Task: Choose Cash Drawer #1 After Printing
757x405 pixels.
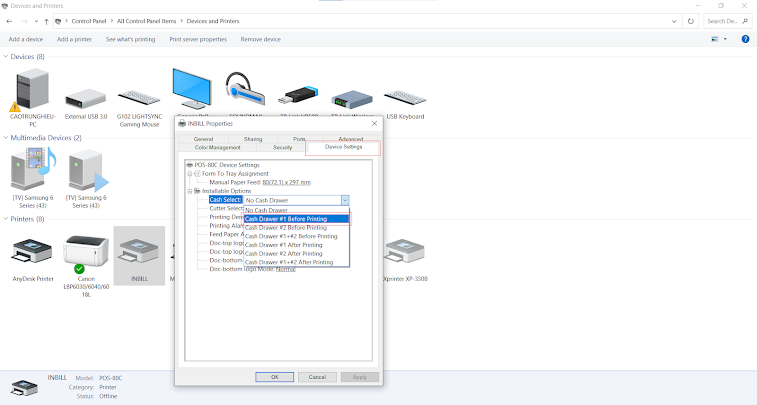Action: (x=296, y=245)
